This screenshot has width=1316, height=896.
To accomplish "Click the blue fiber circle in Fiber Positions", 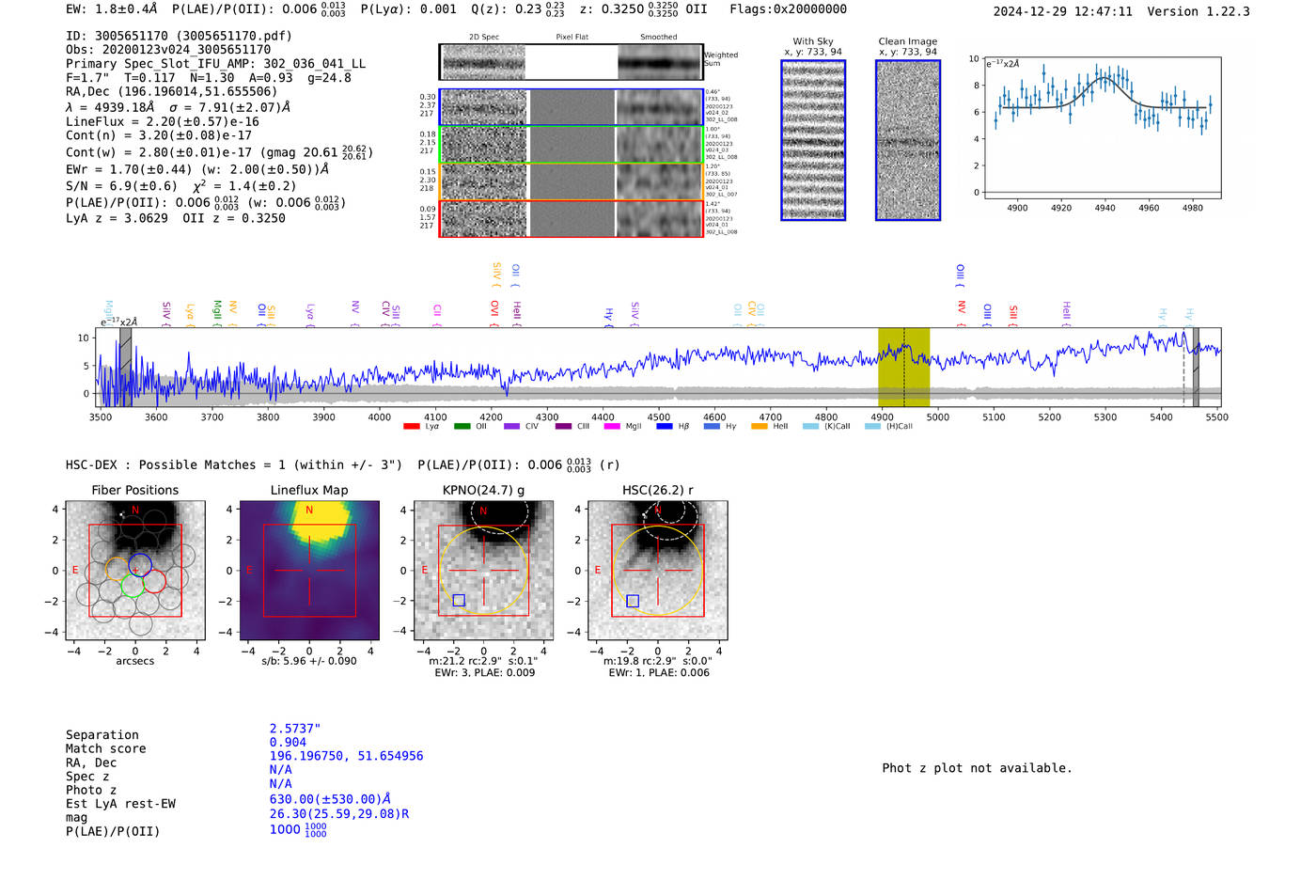I will click(140, 565).
